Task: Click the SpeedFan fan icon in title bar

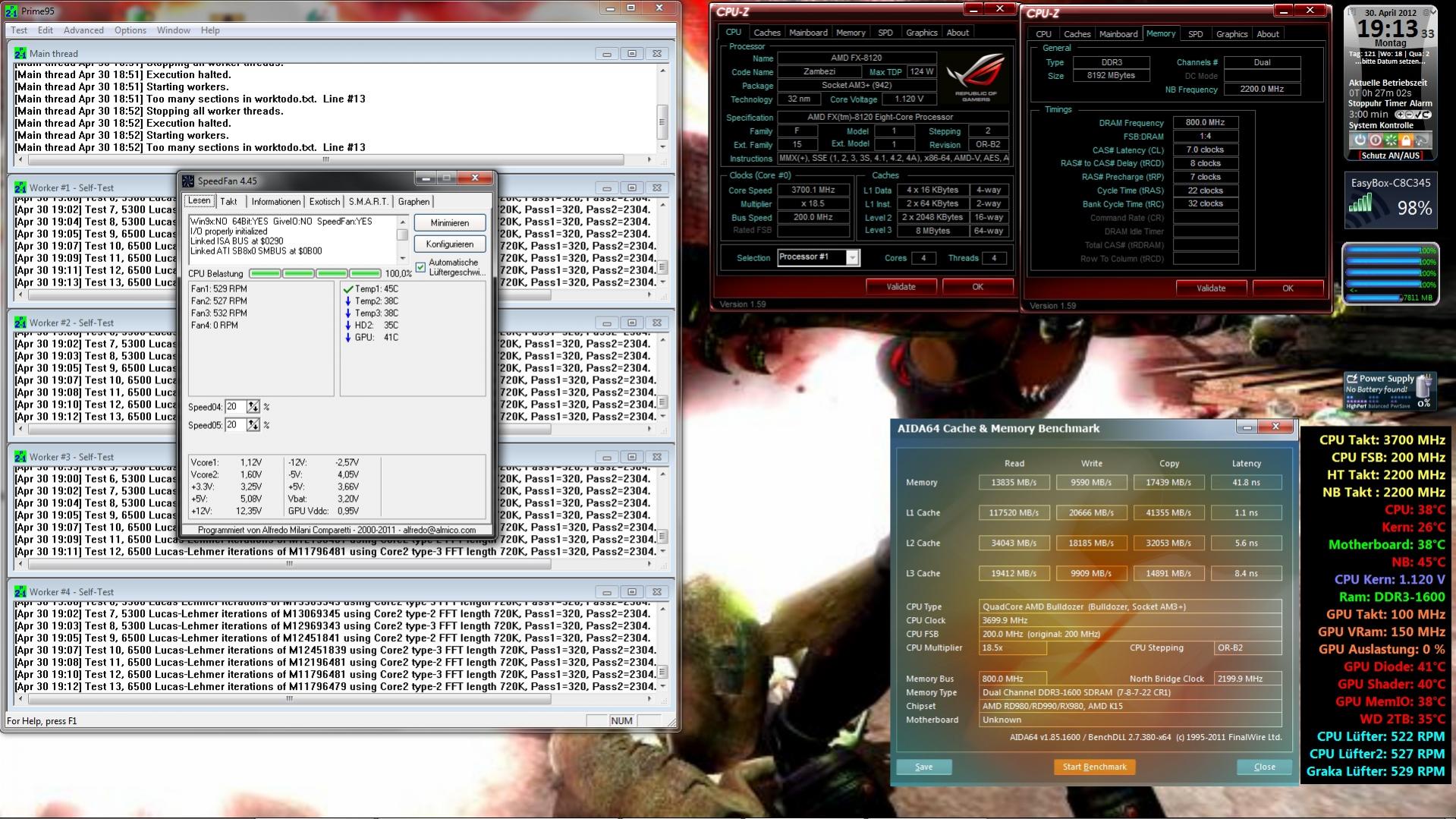Action: pos(187,181)
